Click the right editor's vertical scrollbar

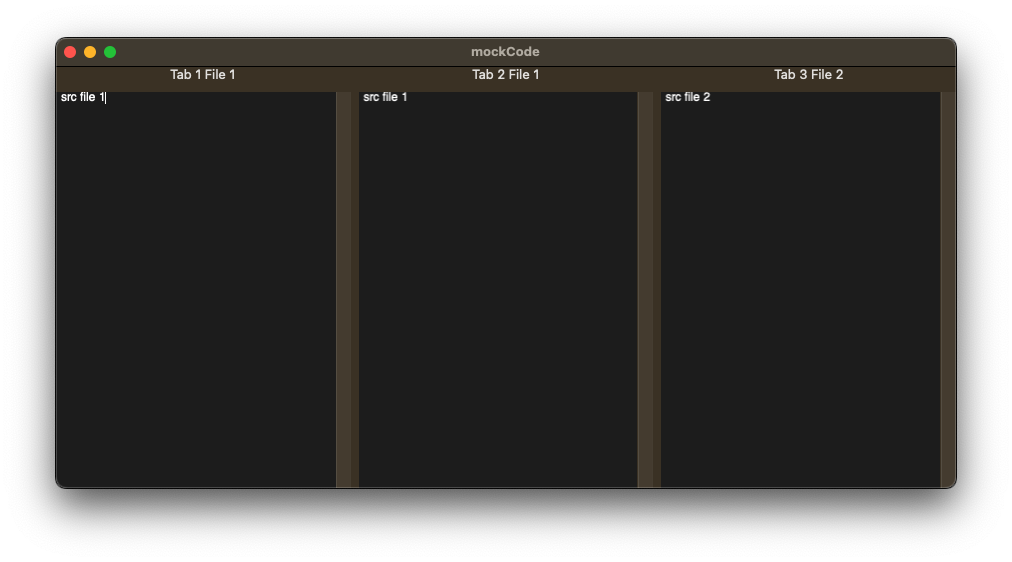coord(947,290)
